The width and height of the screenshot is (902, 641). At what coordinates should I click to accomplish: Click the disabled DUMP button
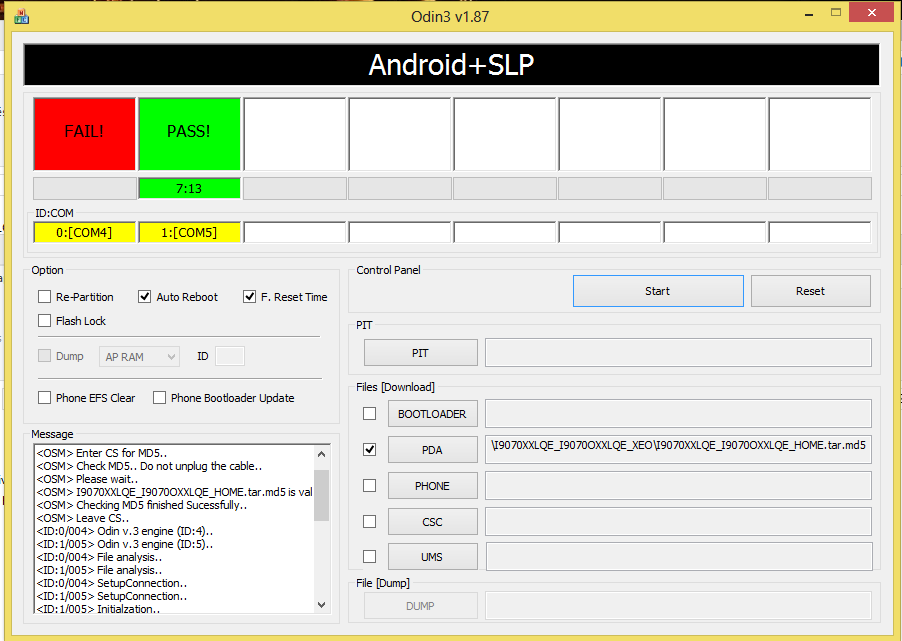coord(421,606)
